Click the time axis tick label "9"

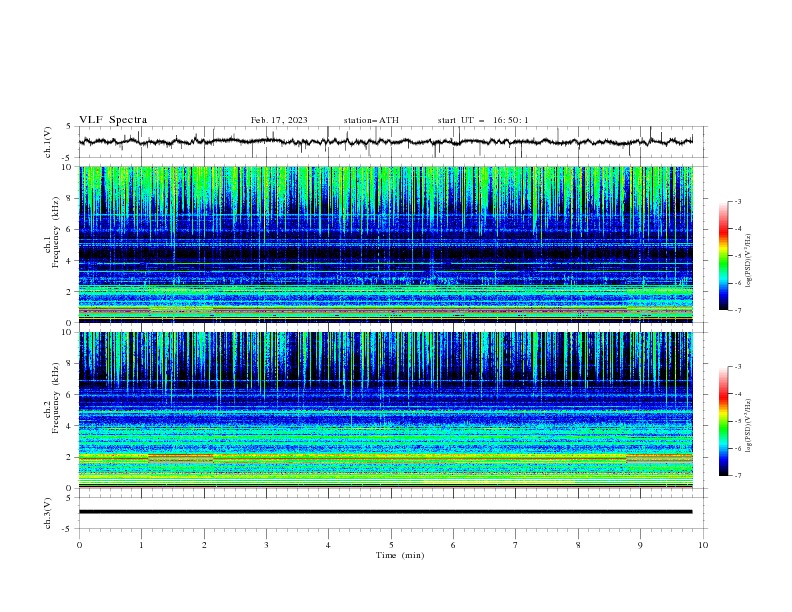point(640,545)
